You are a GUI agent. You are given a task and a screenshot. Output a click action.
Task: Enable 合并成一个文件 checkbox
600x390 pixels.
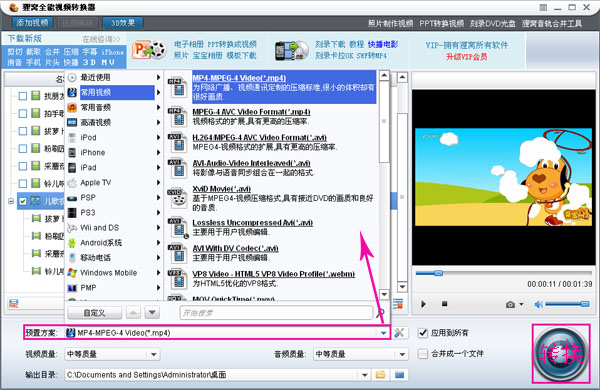pyautogui.click(x=423, y=353)
